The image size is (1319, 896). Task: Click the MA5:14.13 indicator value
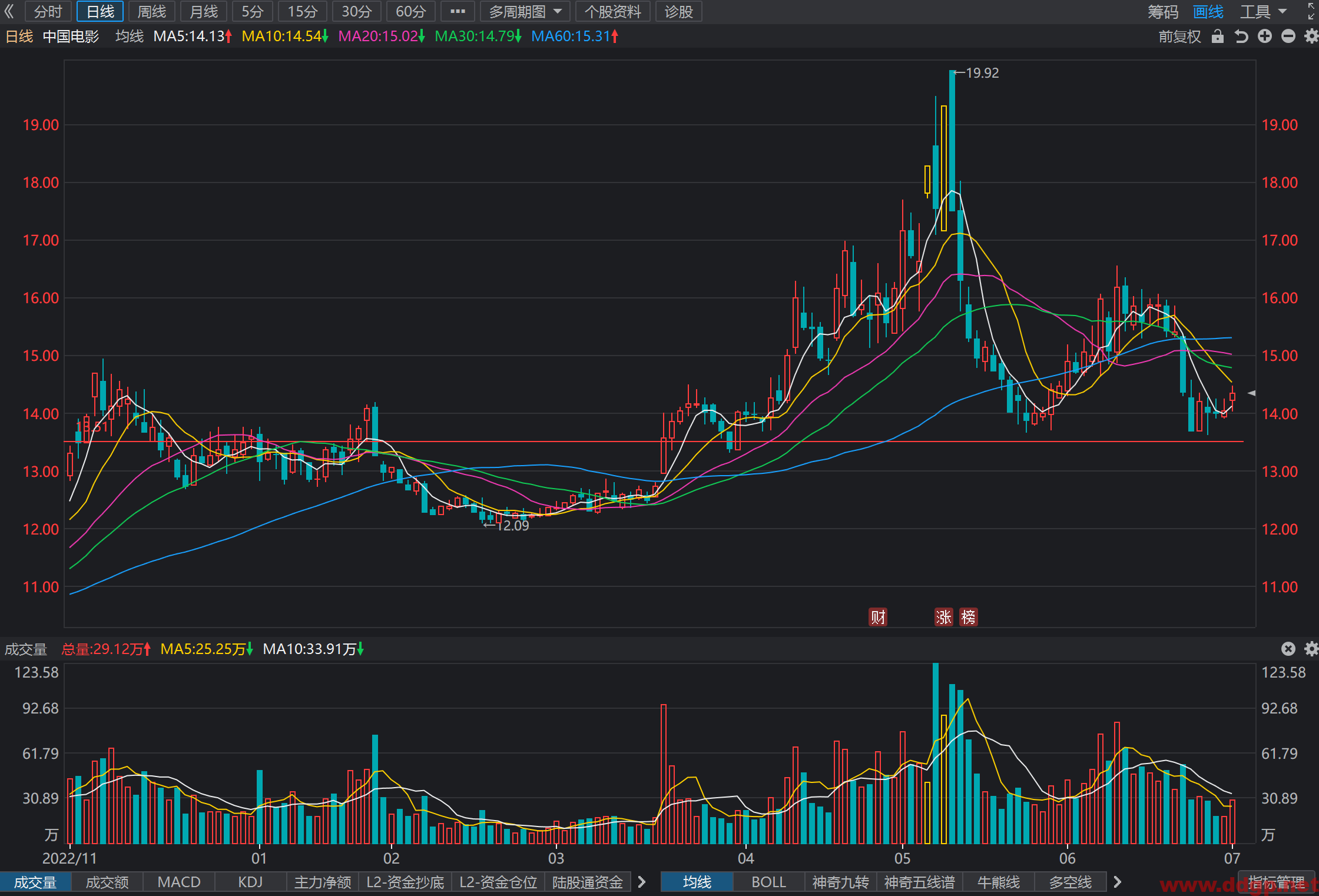(193, 36)
